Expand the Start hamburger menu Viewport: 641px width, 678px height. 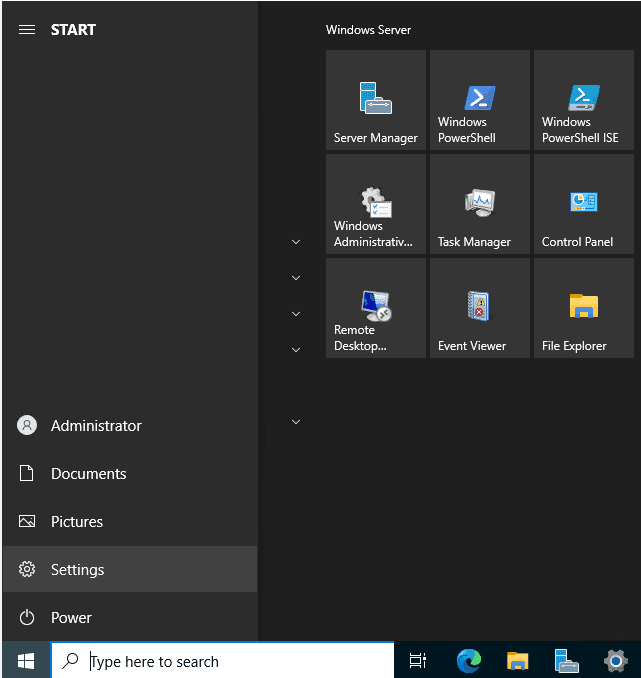pos(27,30)
